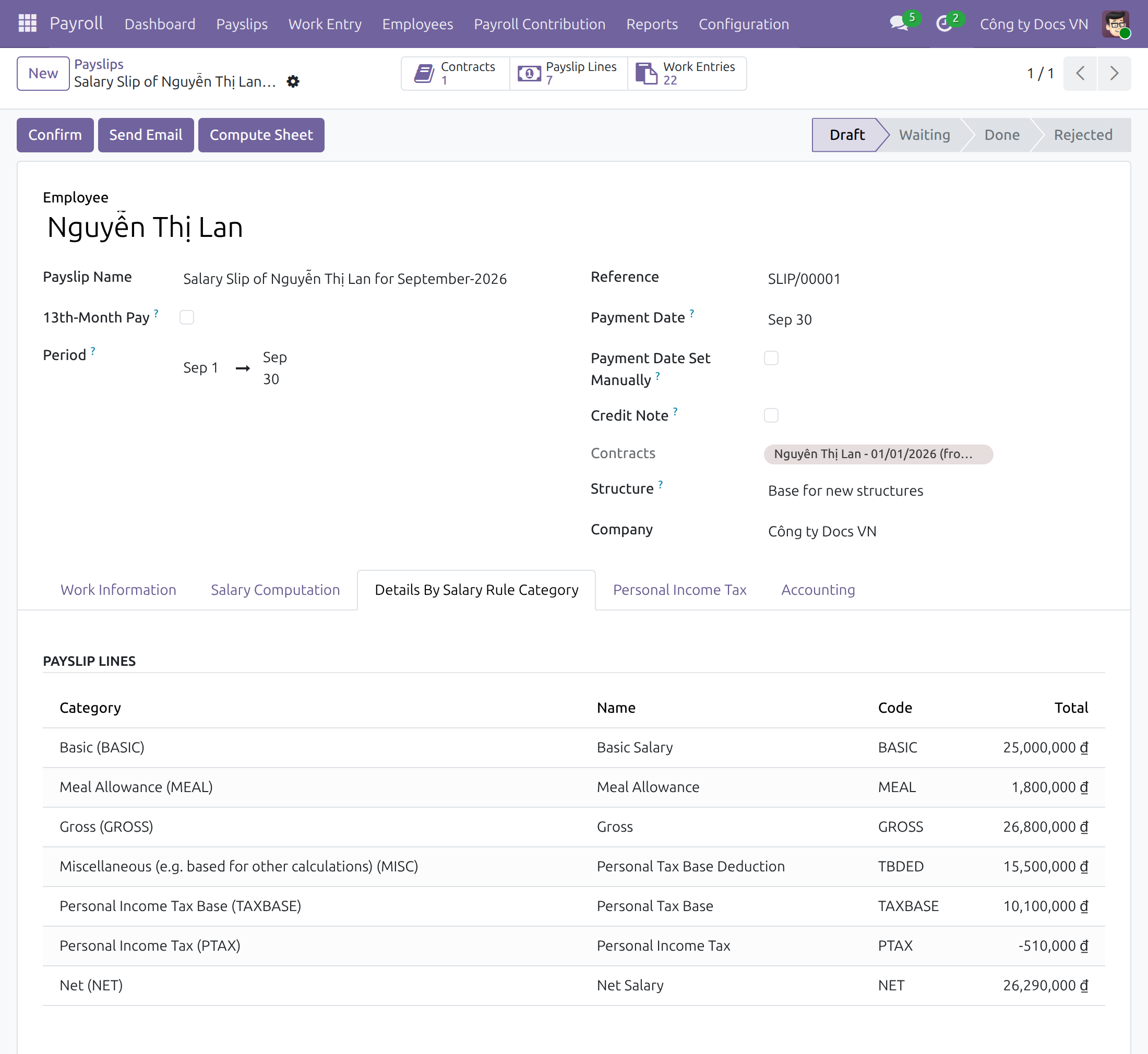Open the activities clock icon
Screen dimensions: 1148x1054
(944, 23)
